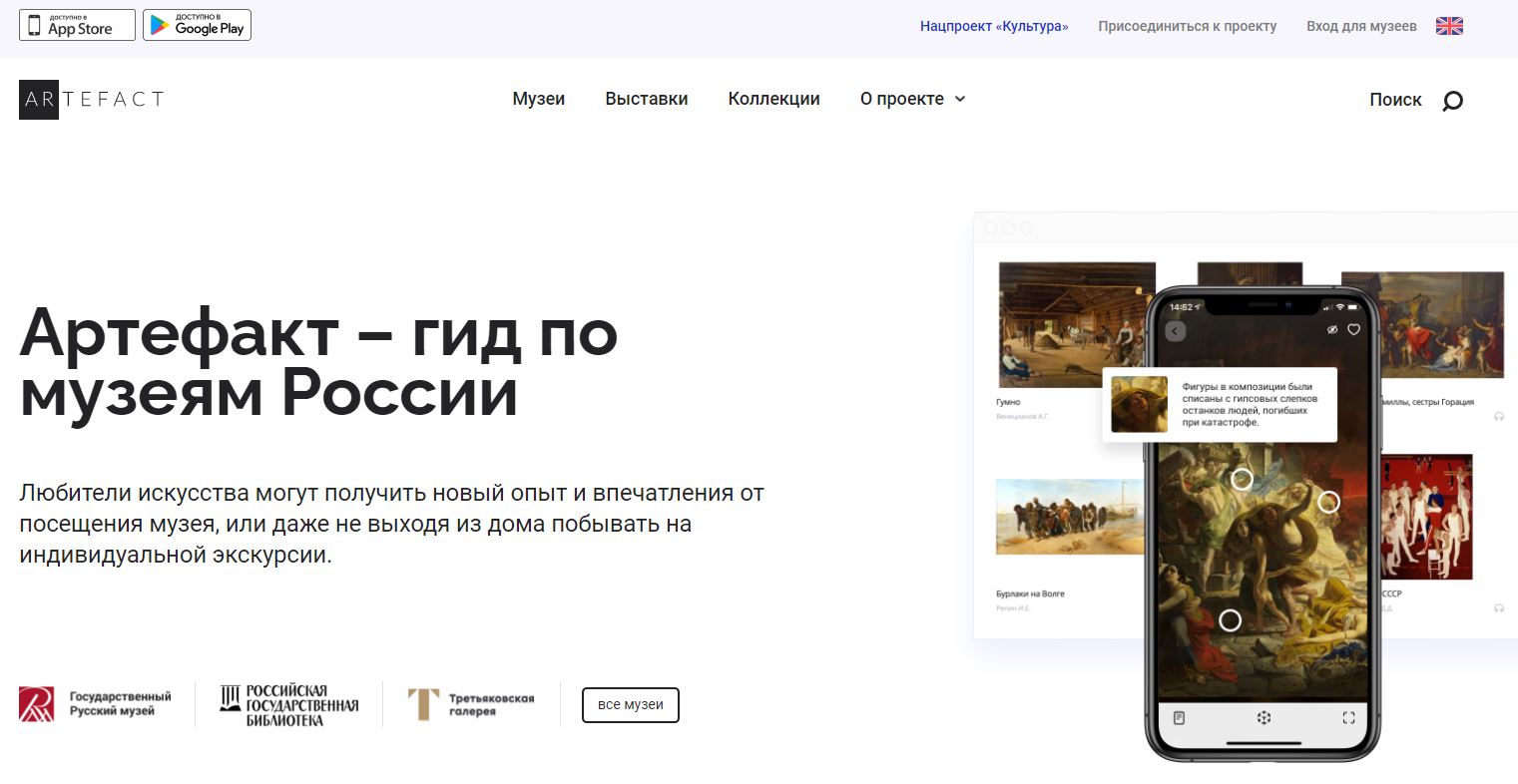
Task: Click the Tretyakov Gallery logo
Action: 471,704
